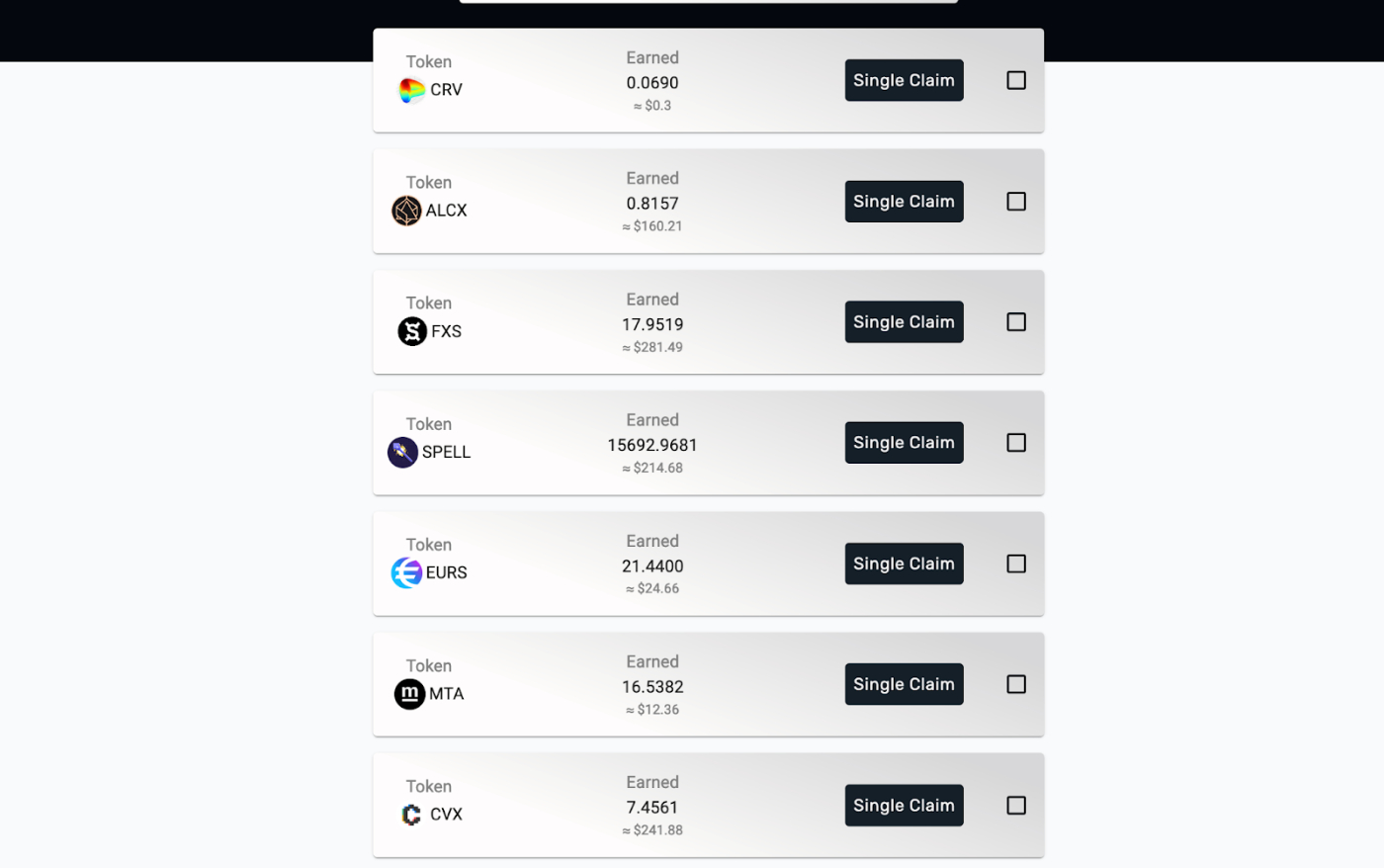The height and width of the screenshot is (868, 1384).
Task: Select the FXS token icon
Action: (x=412, y=331)
